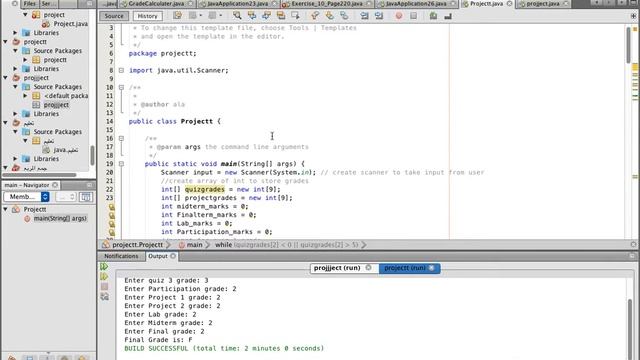The image size is (640, 360).
Task: Click the red Start Macro Recording icon
Action: 399,16
